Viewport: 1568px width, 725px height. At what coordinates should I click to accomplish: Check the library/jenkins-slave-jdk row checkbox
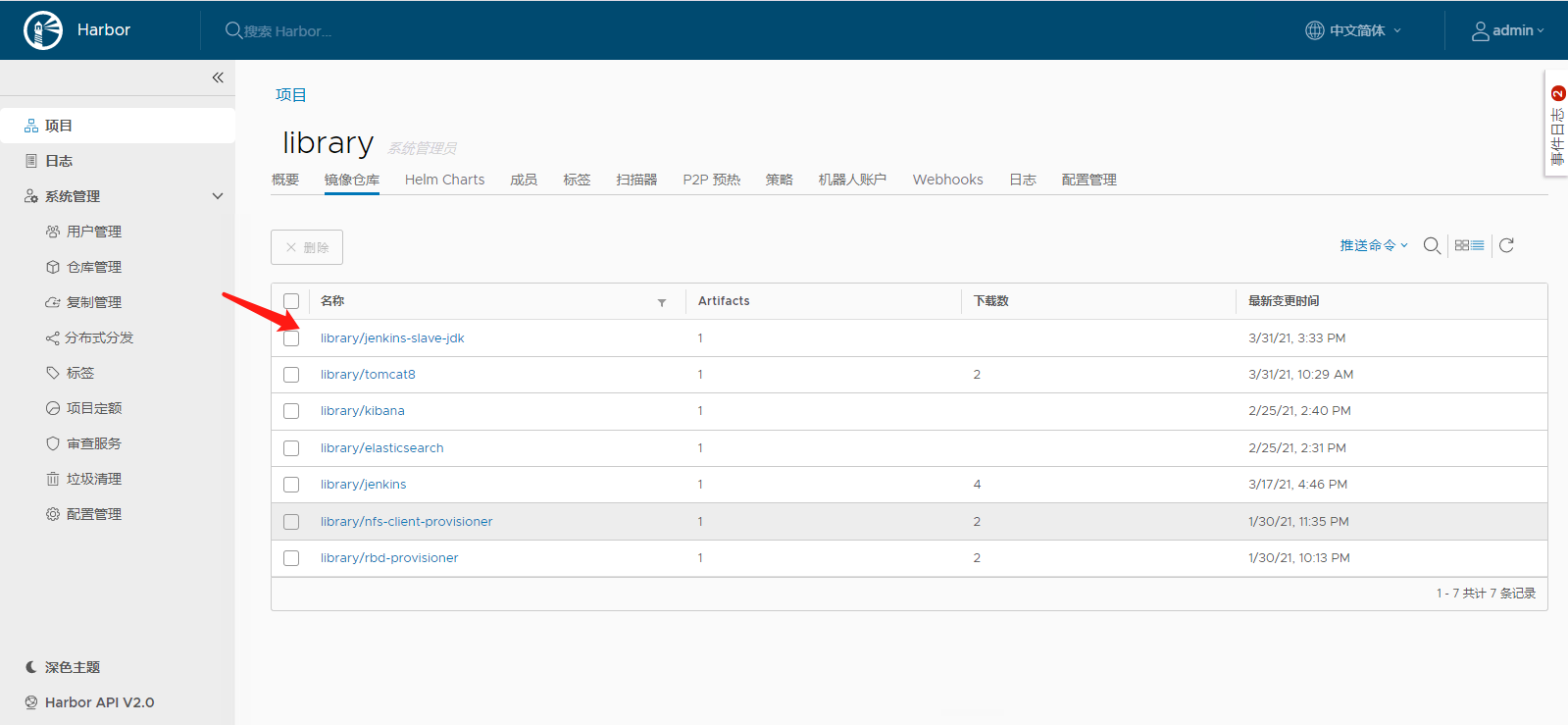tap(291, 338)
